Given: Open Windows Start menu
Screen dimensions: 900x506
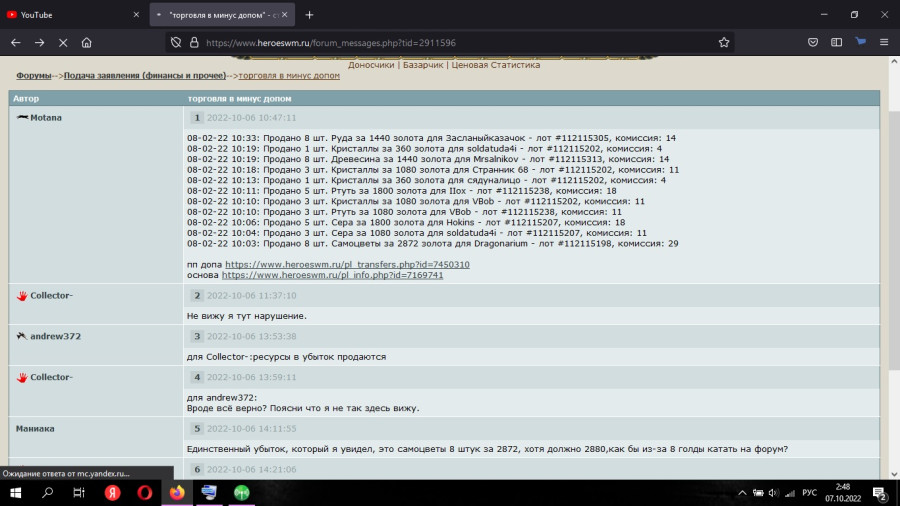Looking at the screenshot, I should [16, 493].
